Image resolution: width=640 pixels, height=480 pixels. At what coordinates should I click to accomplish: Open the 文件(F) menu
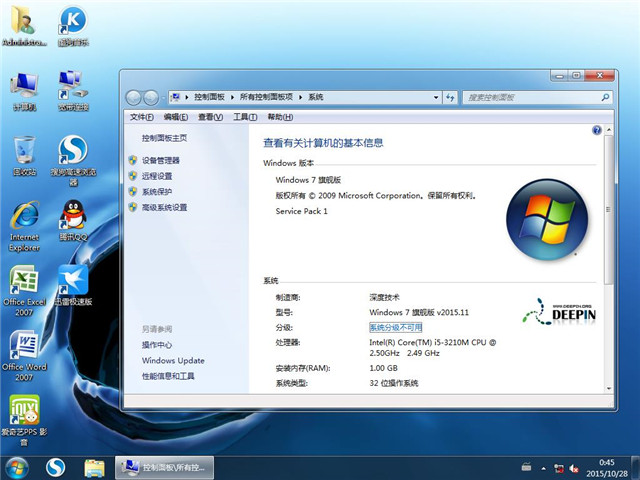click(142, 117)
